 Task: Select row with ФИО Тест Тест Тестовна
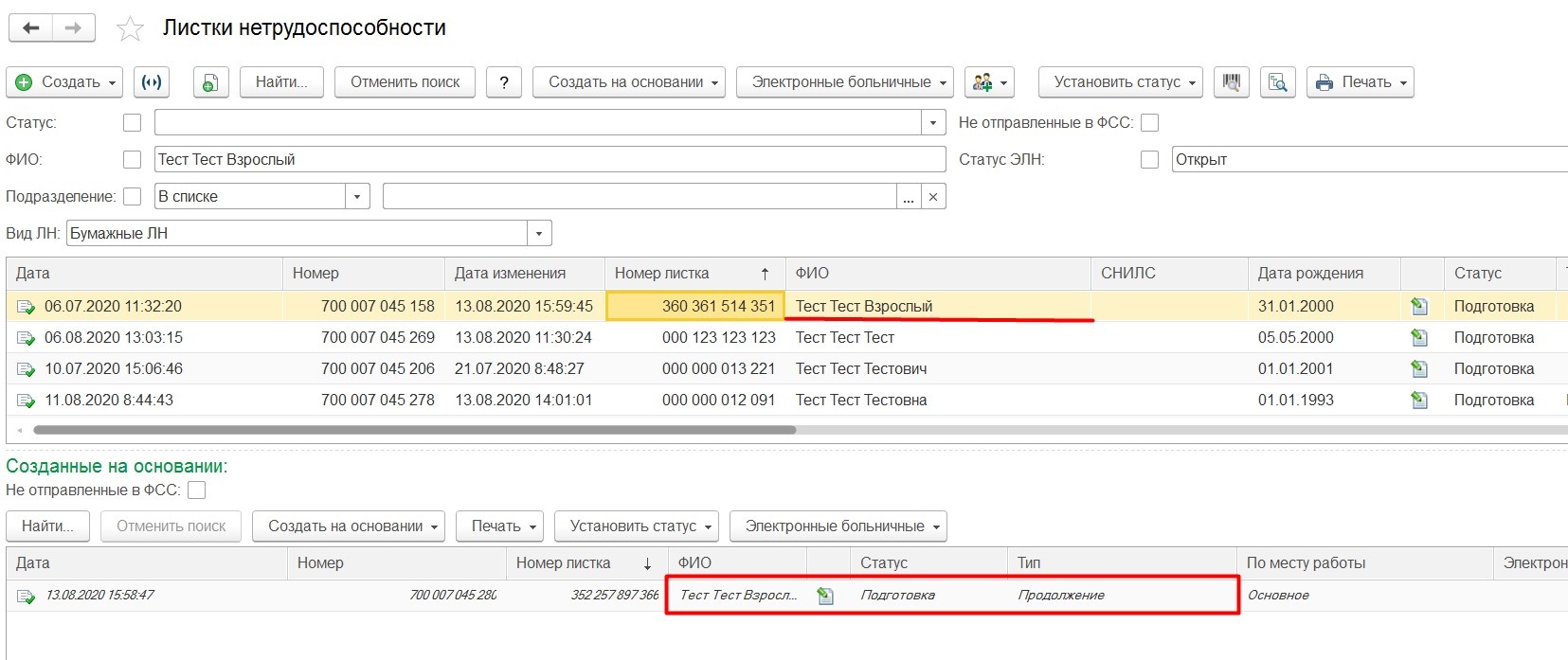[x=860, y=401]
